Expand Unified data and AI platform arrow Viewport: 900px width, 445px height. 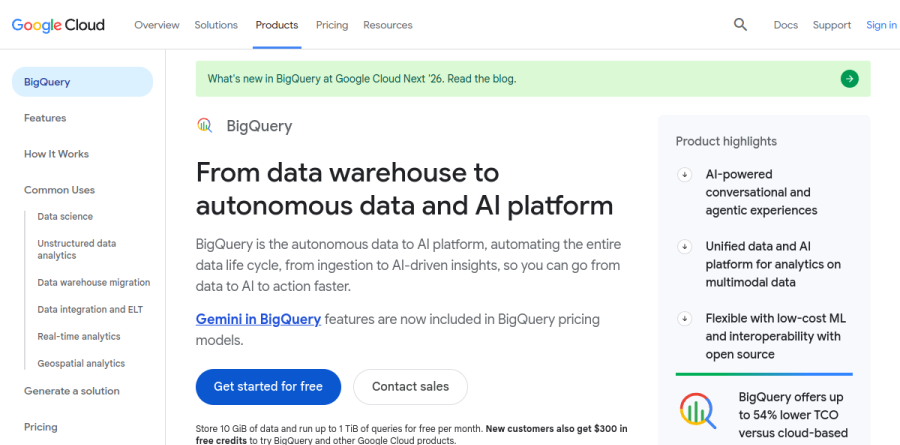tap(684, 247)
